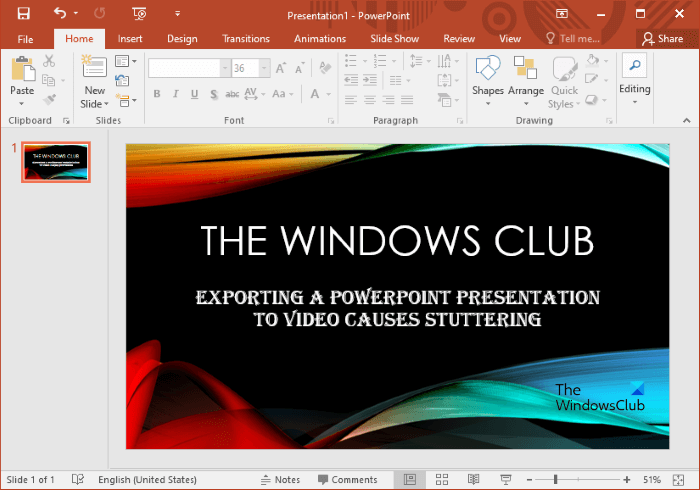Open the font size dropdown

[264, 68]
